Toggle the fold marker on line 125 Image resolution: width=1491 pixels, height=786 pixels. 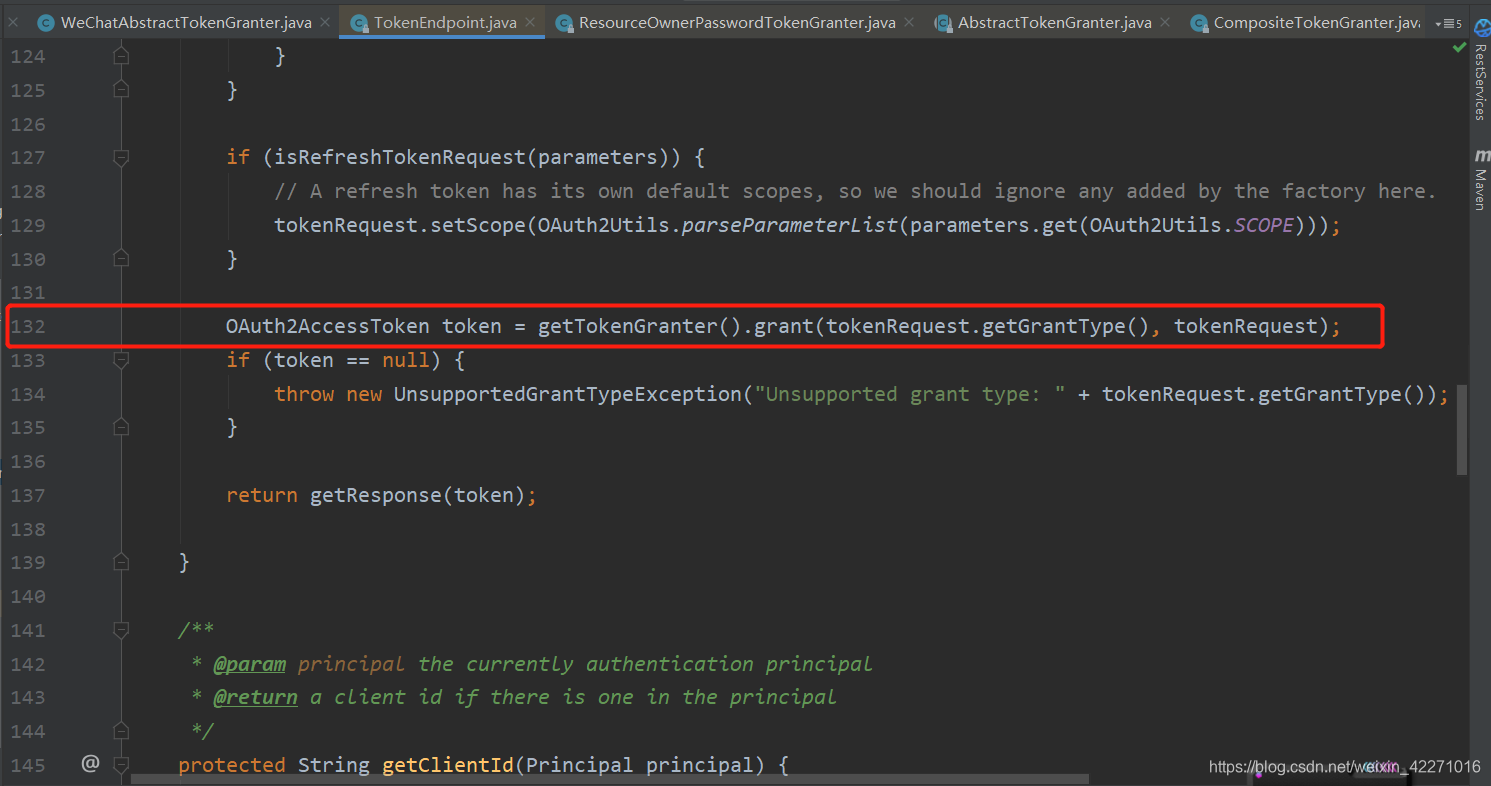click(121, 90)
